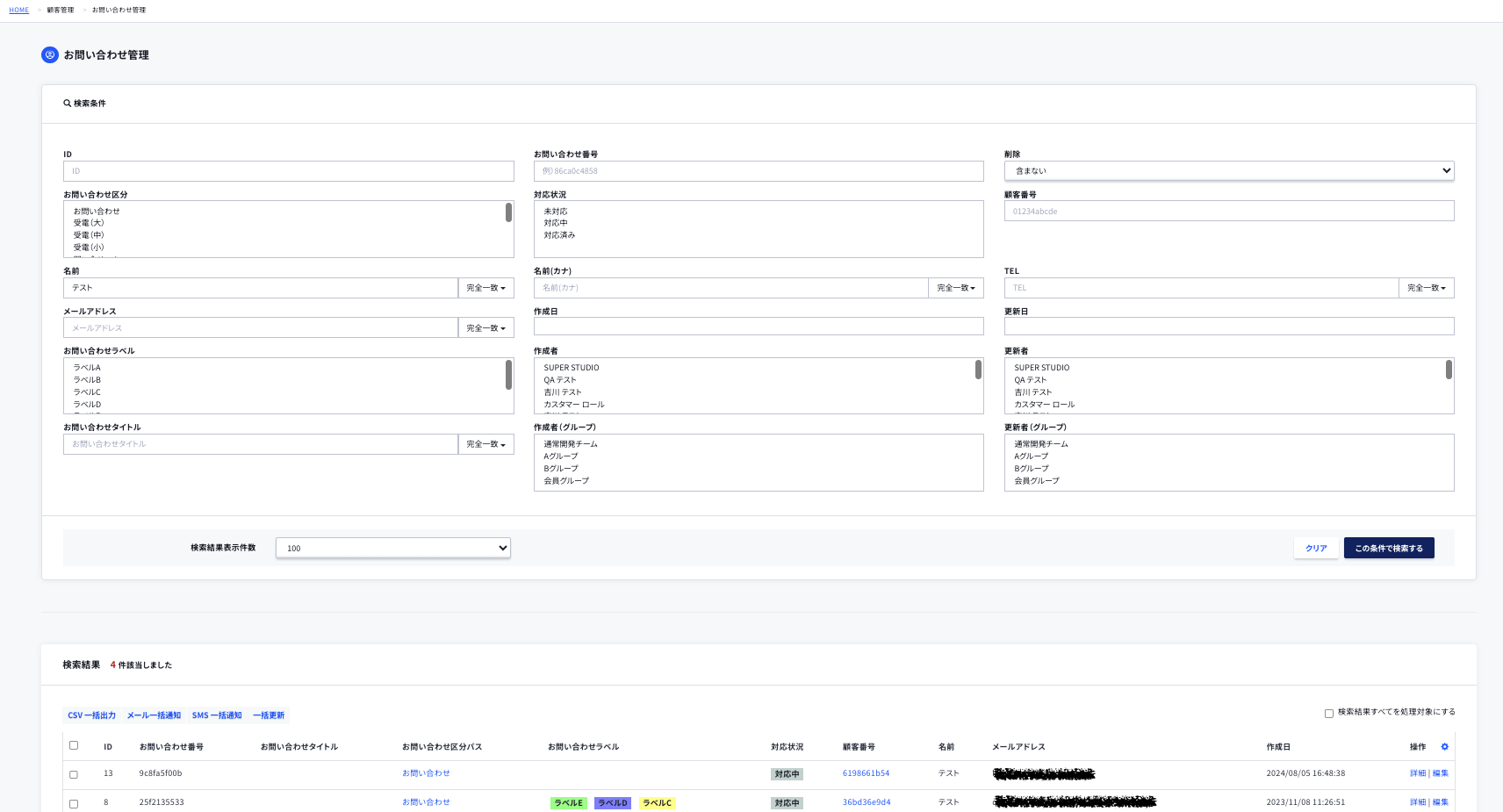Viewport: 1503px width, 812px height.
Task: Enable 検索結果すべてを処理対象にする checkbox
Action: pyautogui.click(x=1329, y=713)
